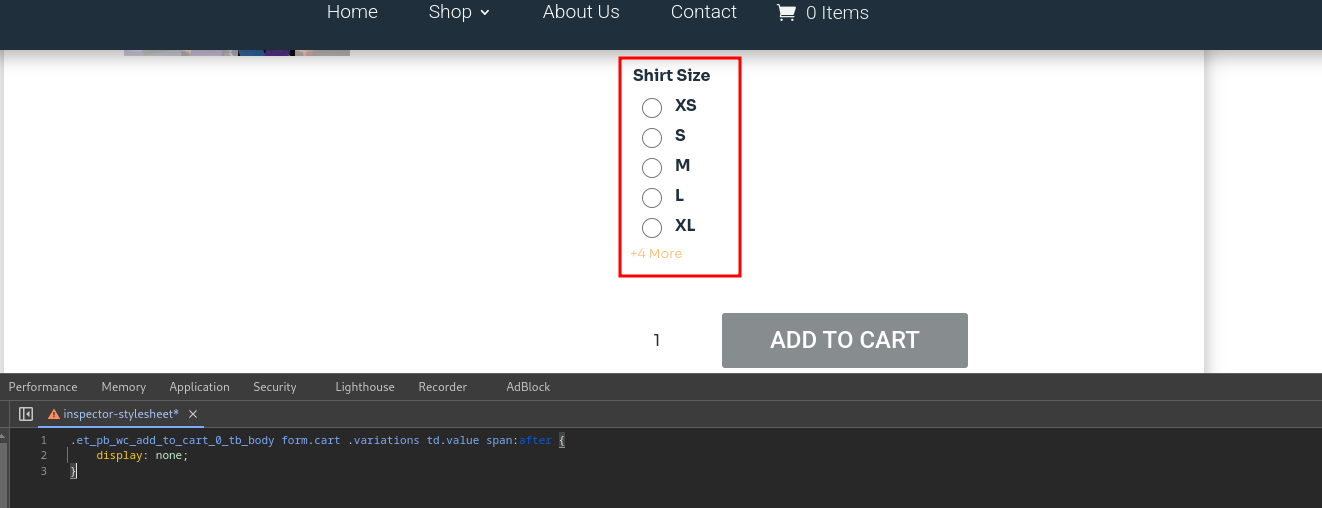
Task: Open the About Us page
Action: tap(581, 12)
